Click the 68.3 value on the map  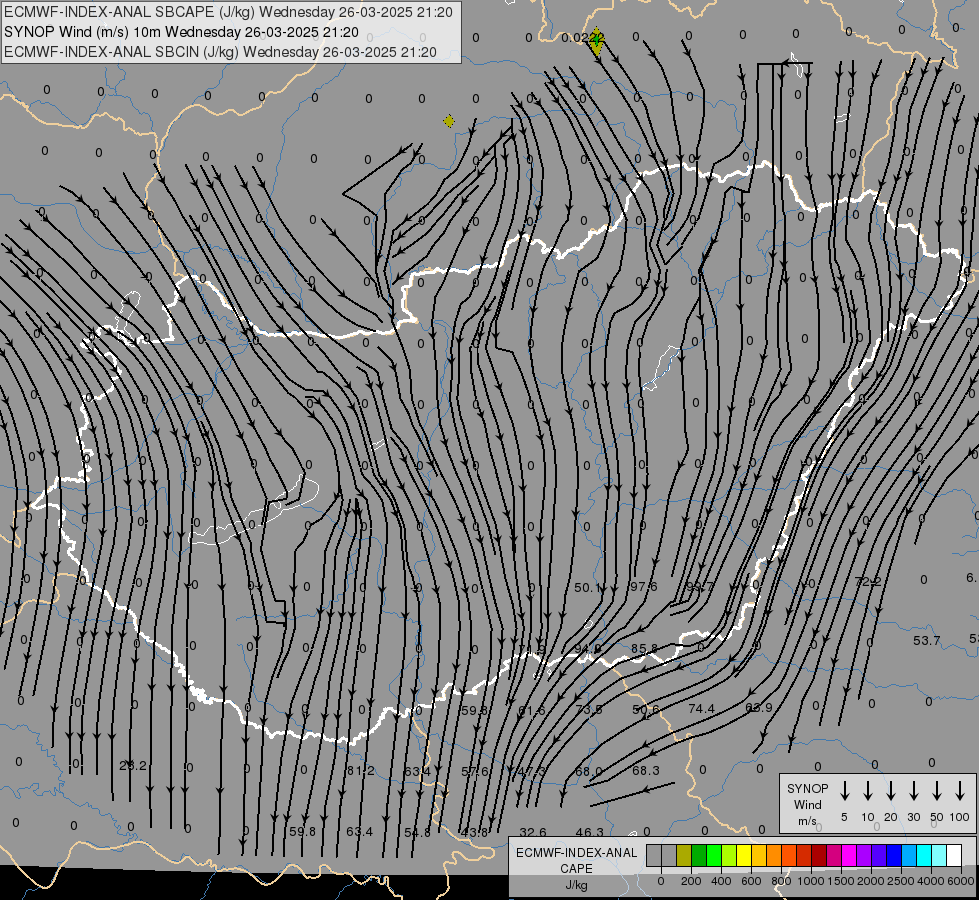point(646,770)
